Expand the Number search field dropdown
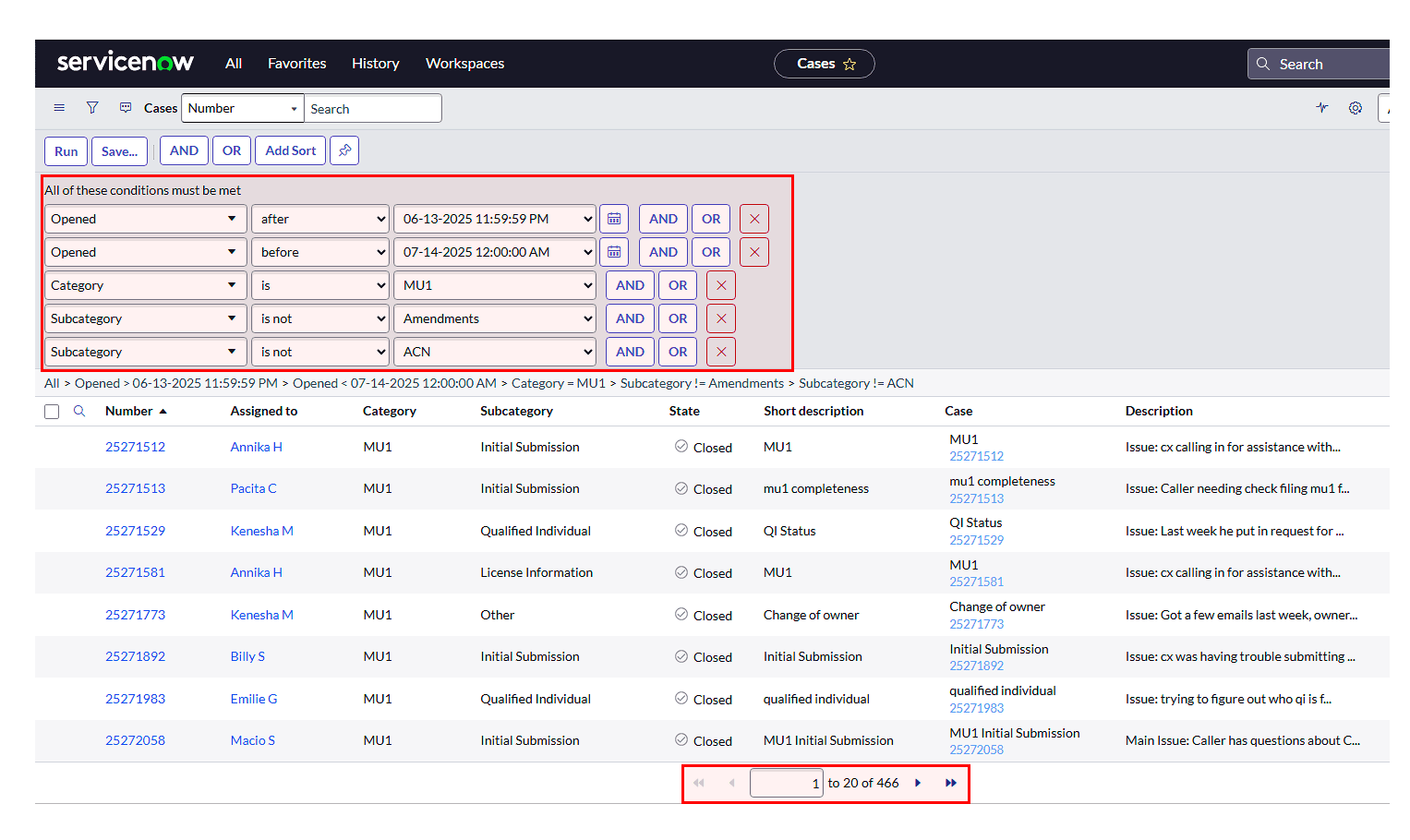 (243, 108)
